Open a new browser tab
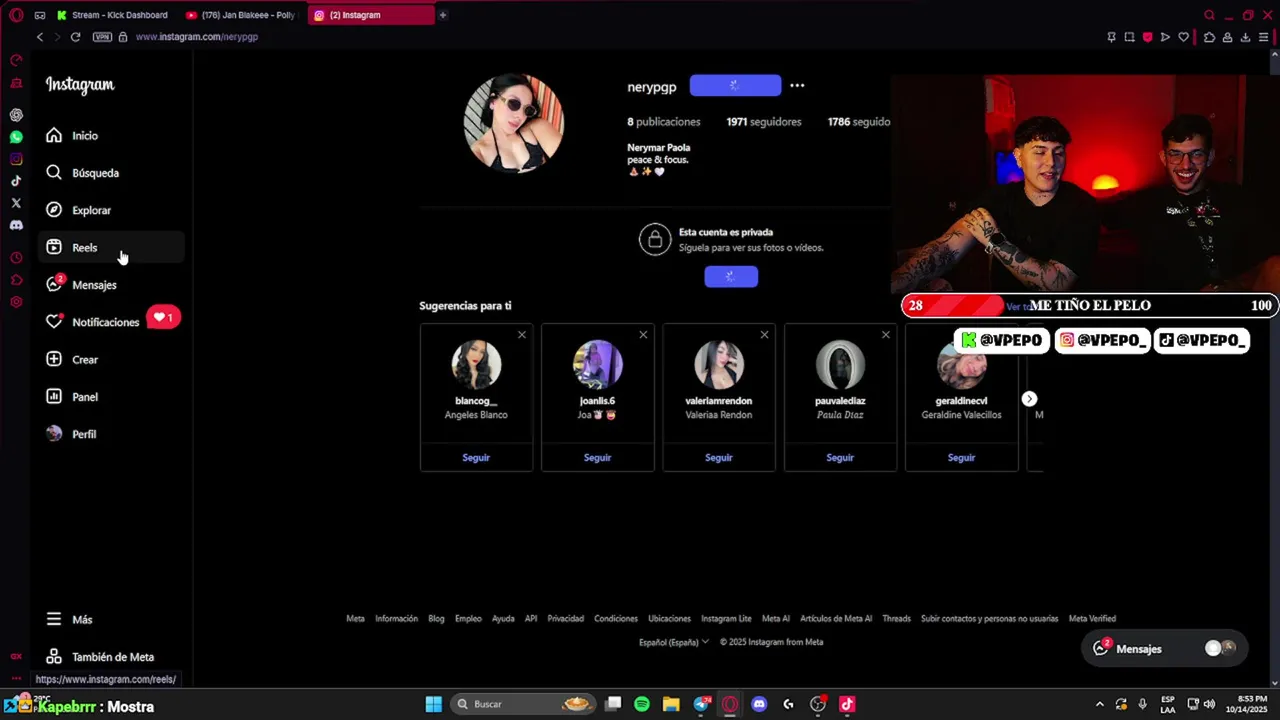The height and width of the screenshot is (720, 1280). coord(443,15)
